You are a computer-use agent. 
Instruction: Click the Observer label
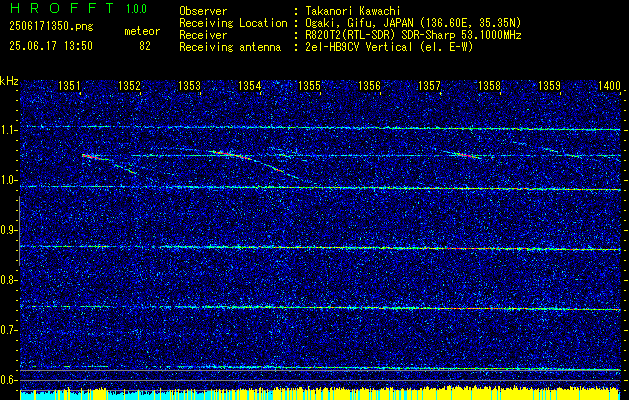(x=203, y=11)
